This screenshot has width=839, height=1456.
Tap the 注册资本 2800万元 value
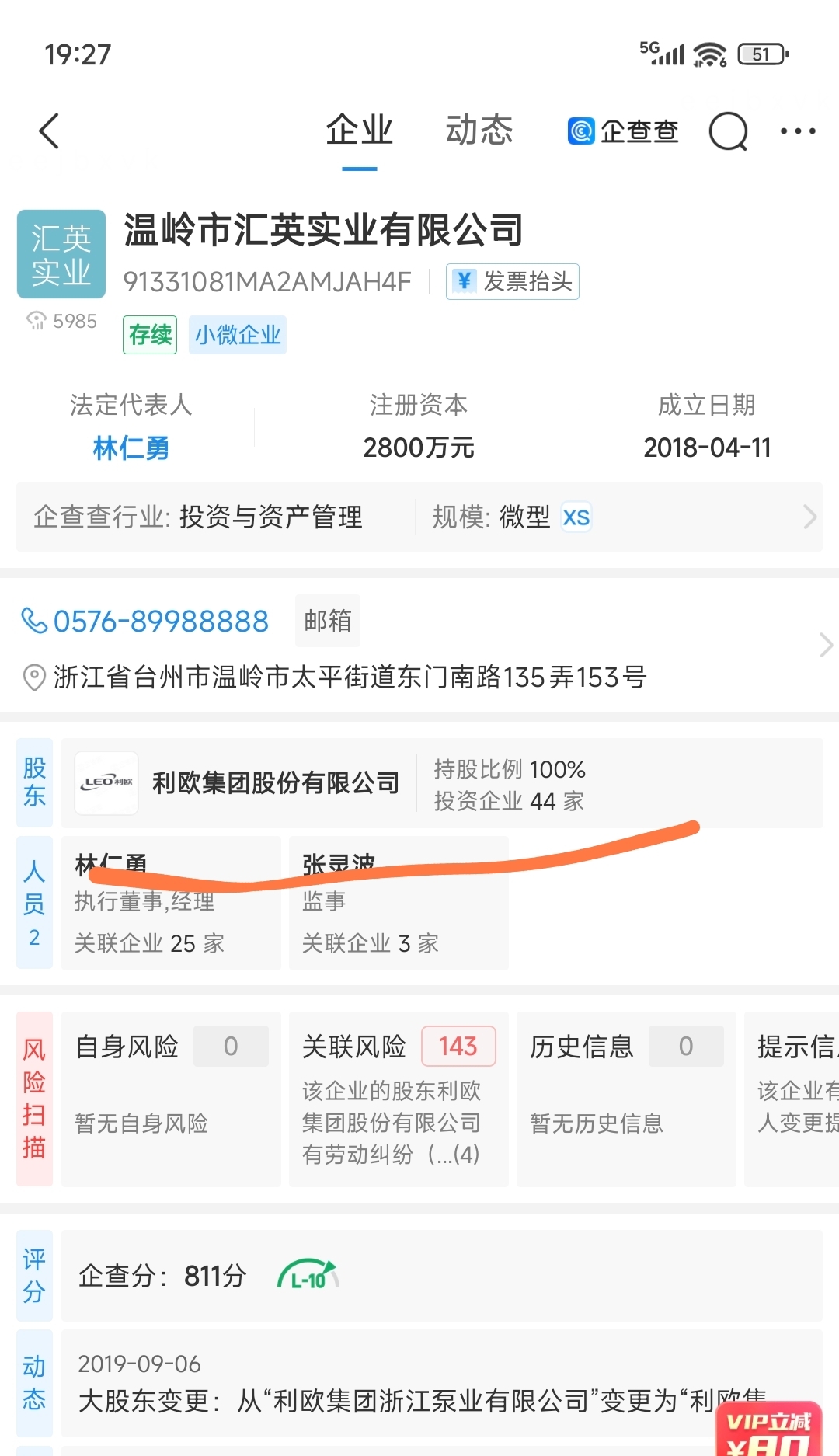tap(419, 448)
